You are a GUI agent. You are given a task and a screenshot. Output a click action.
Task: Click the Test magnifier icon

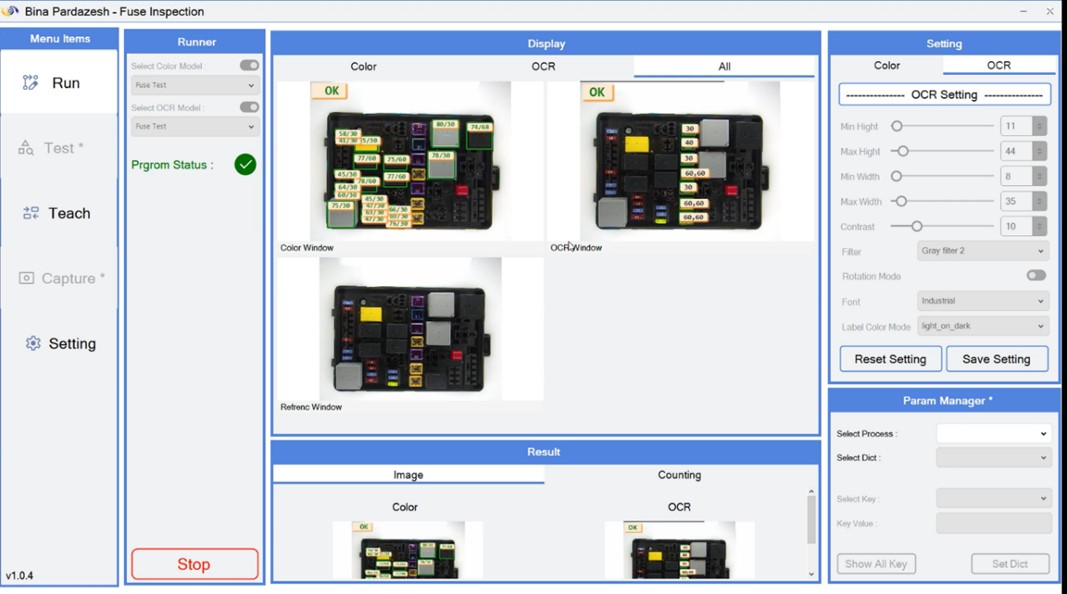(26, 148)
